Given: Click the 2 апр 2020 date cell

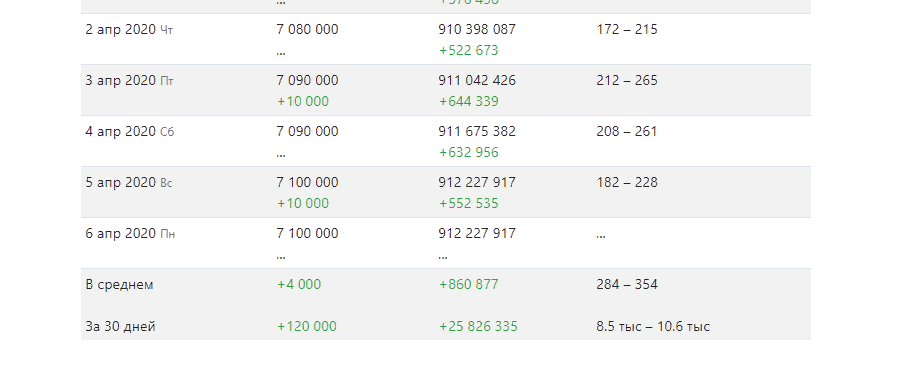Looking at the screenshot, I should click(129, 30).
